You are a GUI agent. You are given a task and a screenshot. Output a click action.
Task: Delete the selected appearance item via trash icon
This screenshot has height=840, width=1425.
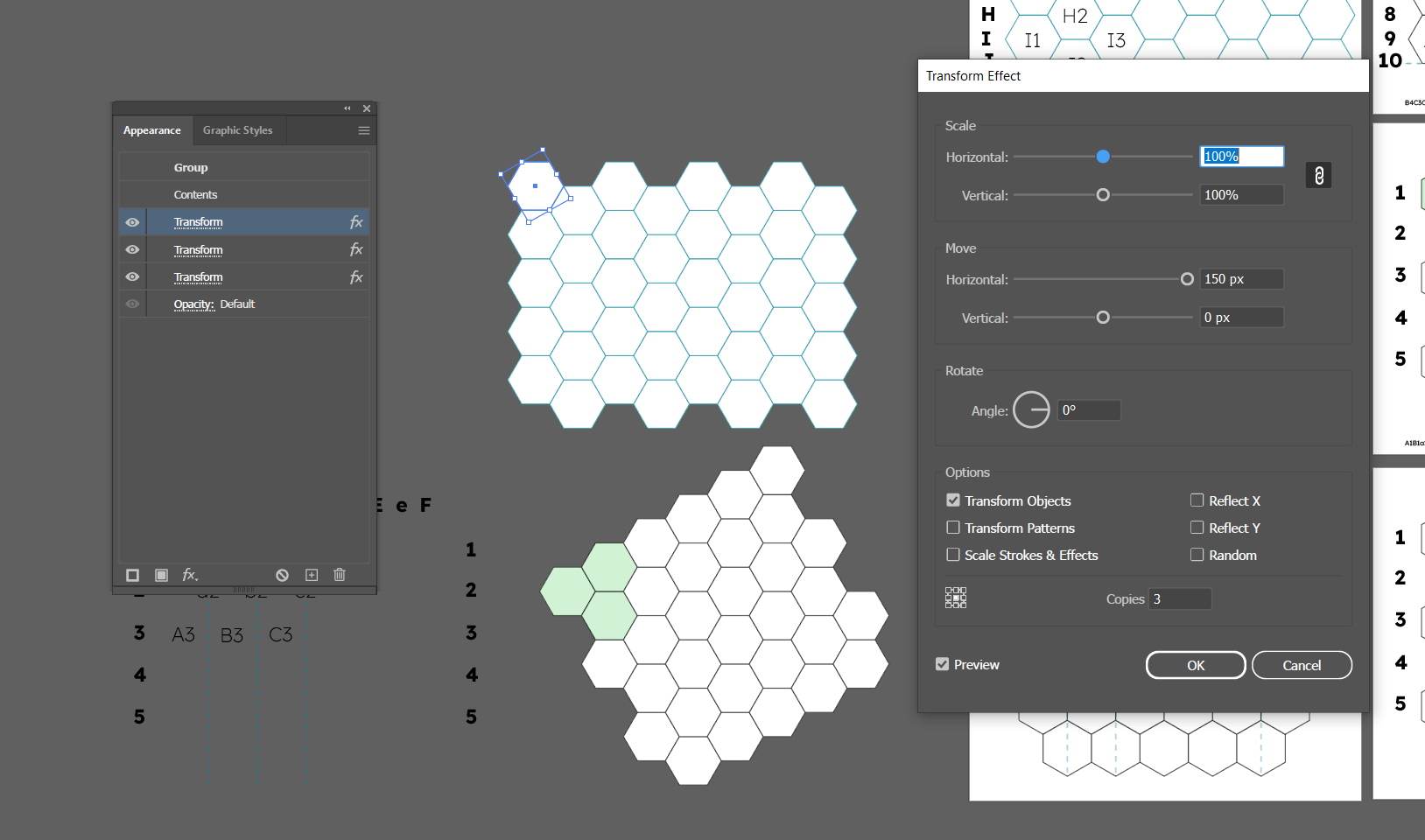tap(340, 575)
